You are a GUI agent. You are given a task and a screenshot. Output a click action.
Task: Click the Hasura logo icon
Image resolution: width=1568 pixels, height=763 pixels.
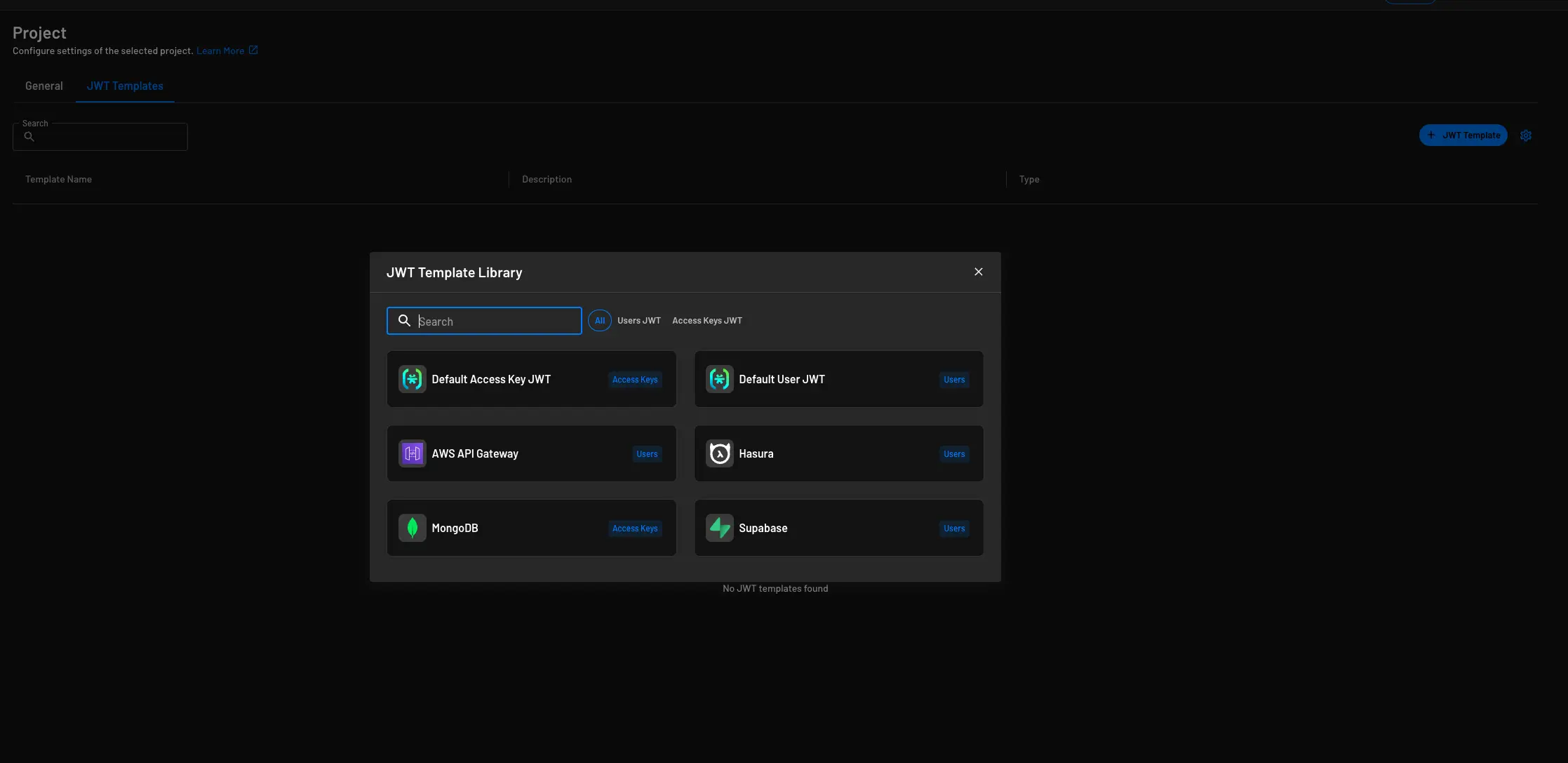pos(719,453)
